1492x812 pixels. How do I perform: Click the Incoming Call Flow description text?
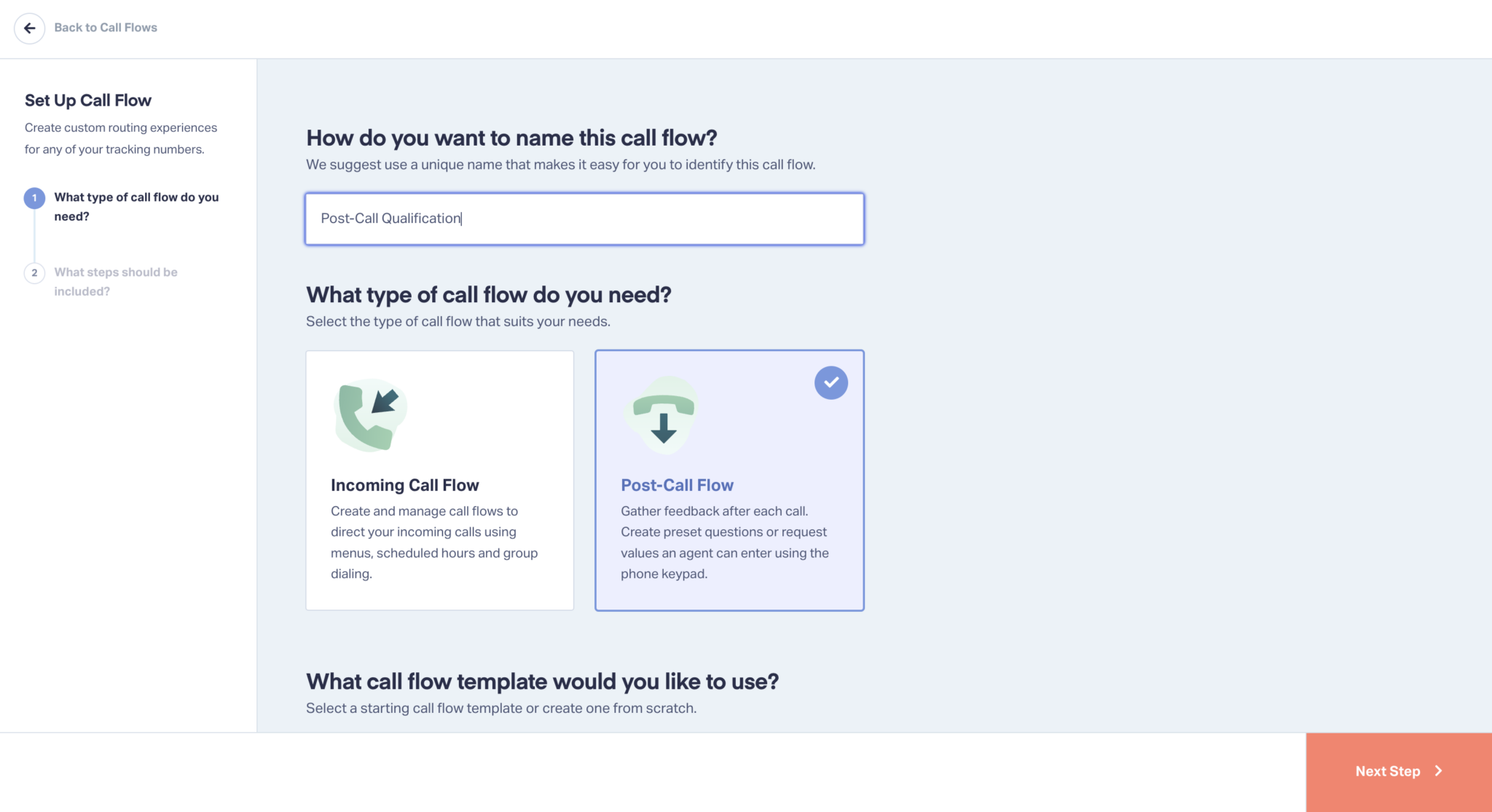tap(434, 543)
